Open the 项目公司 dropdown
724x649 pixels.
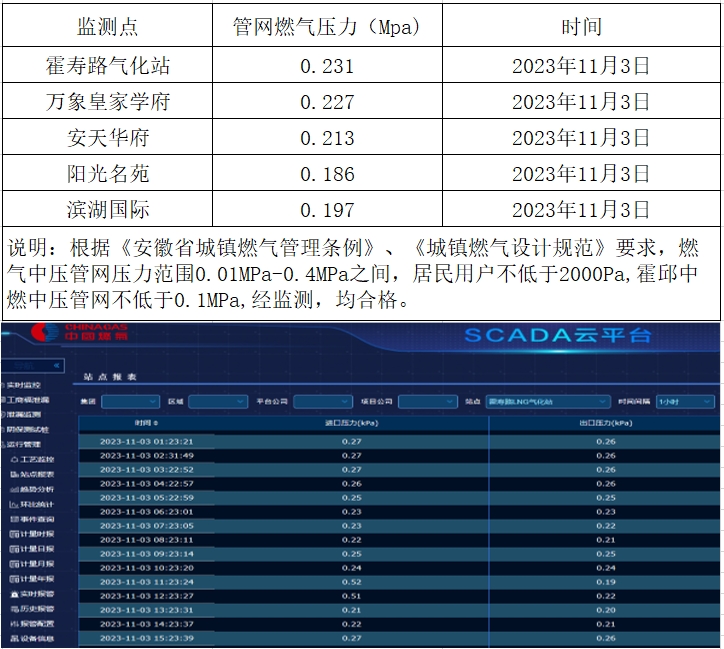pos(427,402)
